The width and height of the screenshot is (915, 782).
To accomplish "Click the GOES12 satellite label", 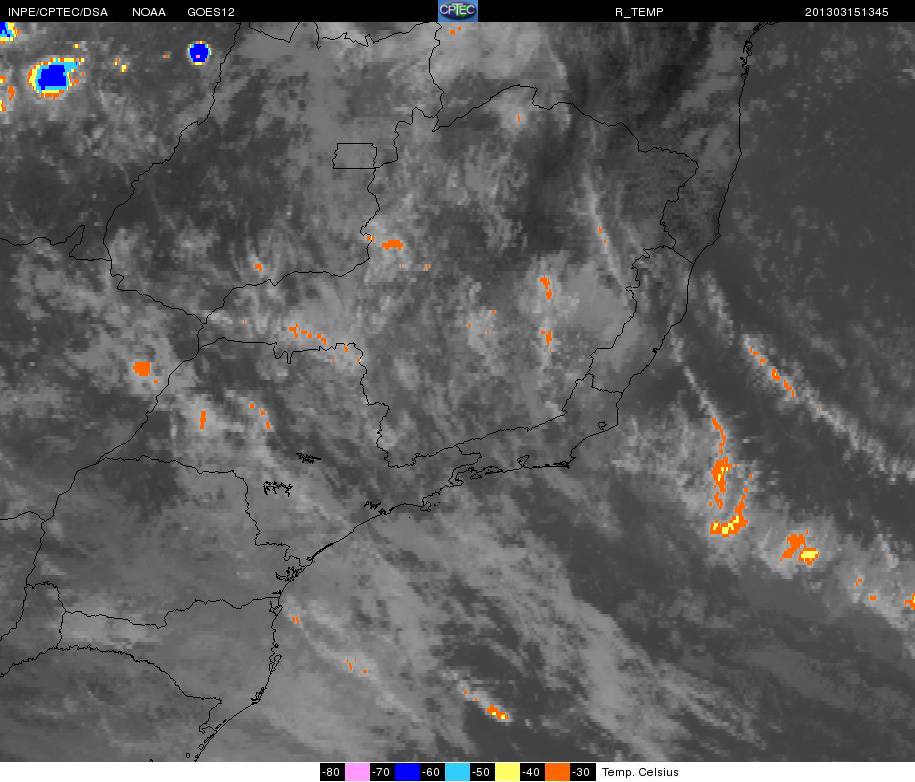I will point(211,12).
